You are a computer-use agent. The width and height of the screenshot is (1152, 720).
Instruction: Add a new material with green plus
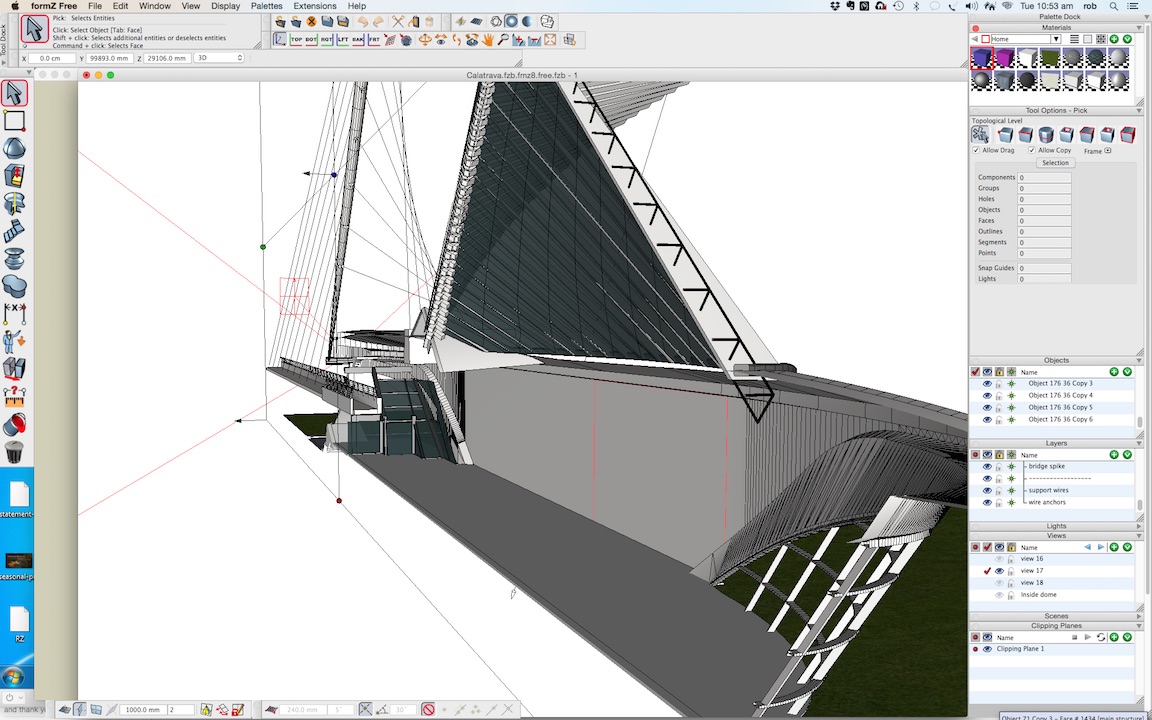[x=1114, y=39]
